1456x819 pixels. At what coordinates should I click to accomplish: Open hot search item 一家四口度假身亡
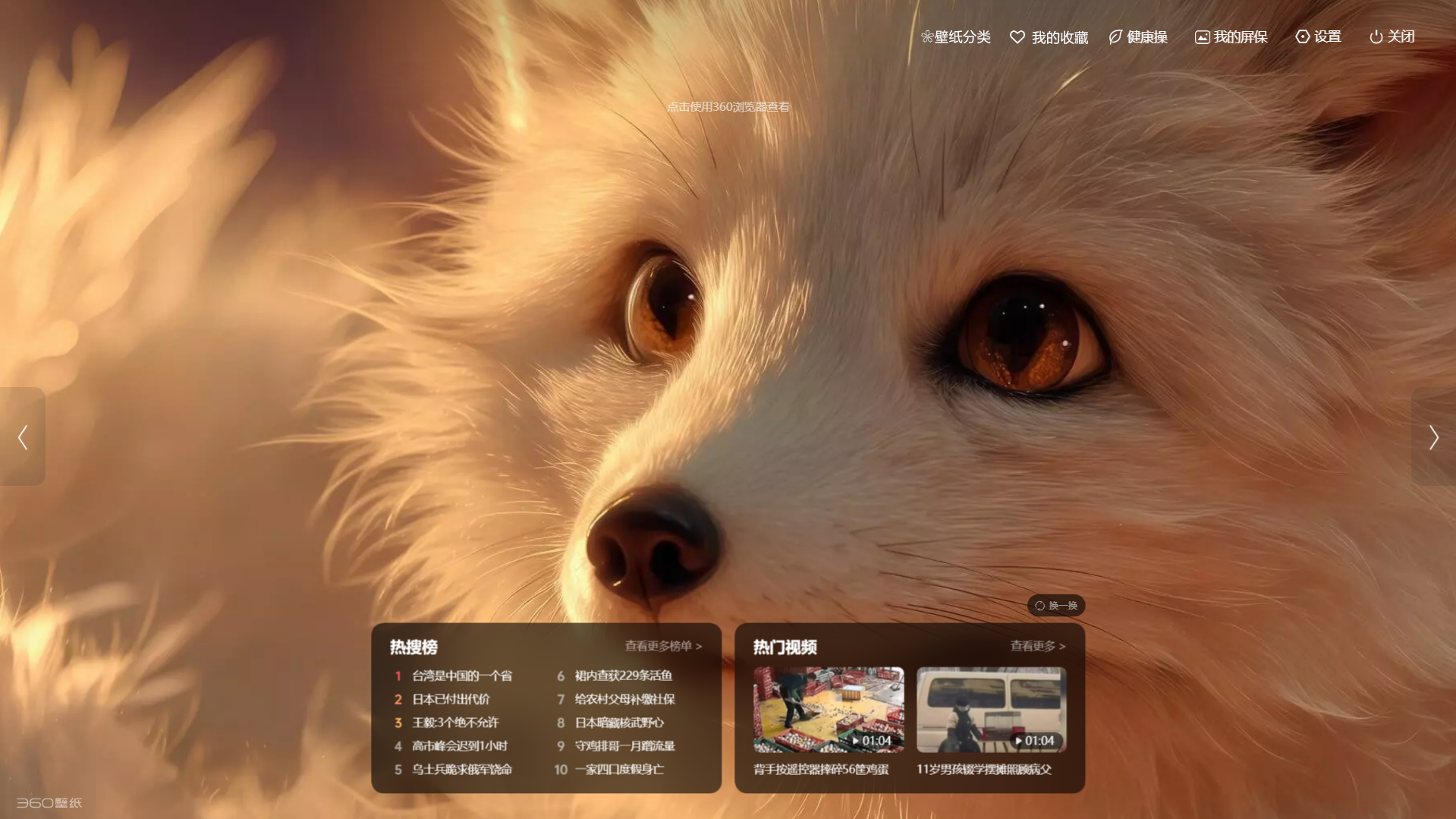[619, 769]
